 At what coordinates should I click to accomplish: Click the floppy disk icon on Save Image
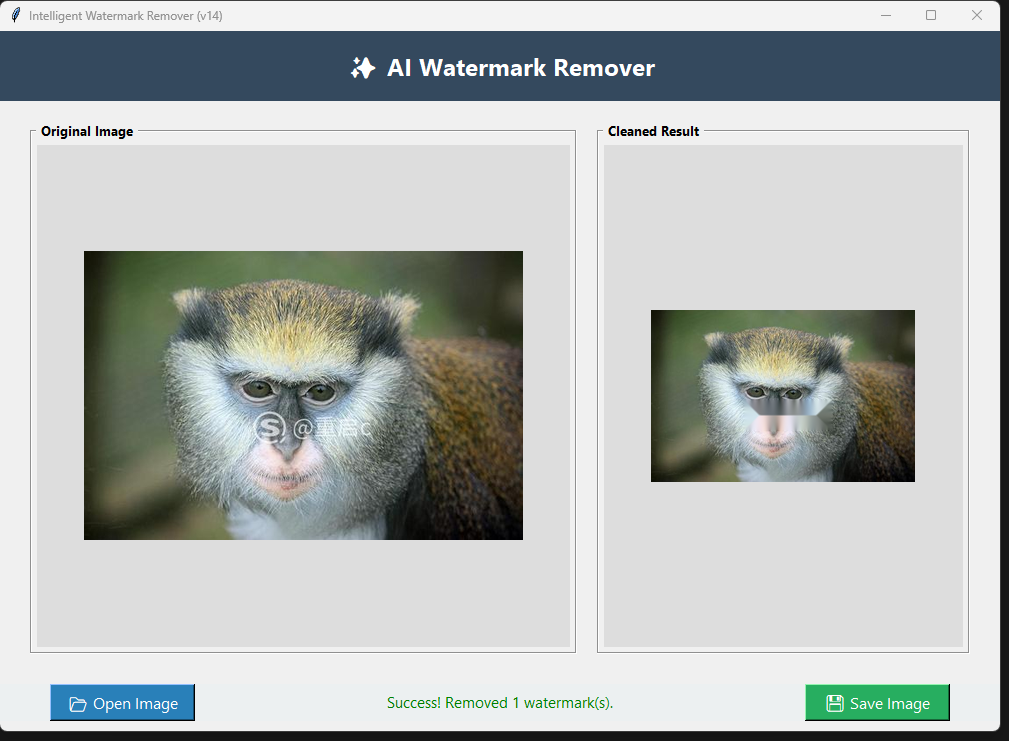tap(834, 704)
